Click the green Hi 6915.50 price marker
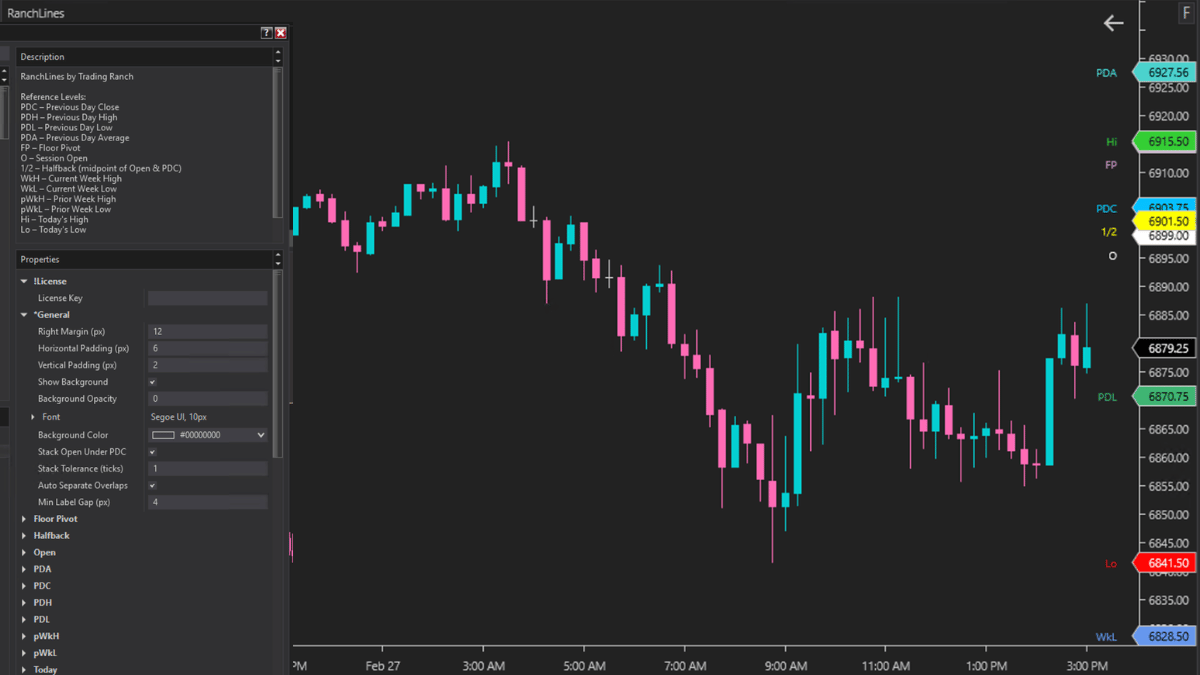 click(1167, 142)
